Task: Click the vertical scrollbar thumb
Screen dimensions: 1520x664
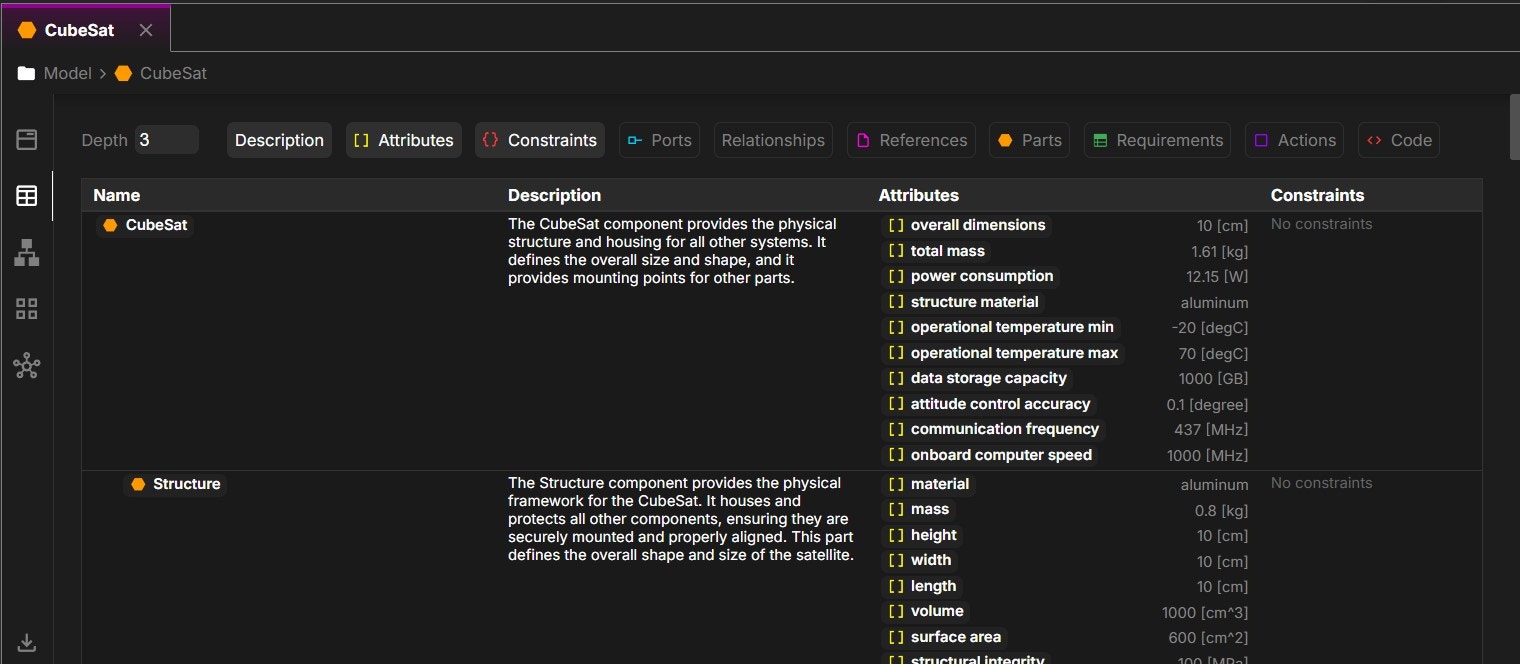Action: point(1514,127)
